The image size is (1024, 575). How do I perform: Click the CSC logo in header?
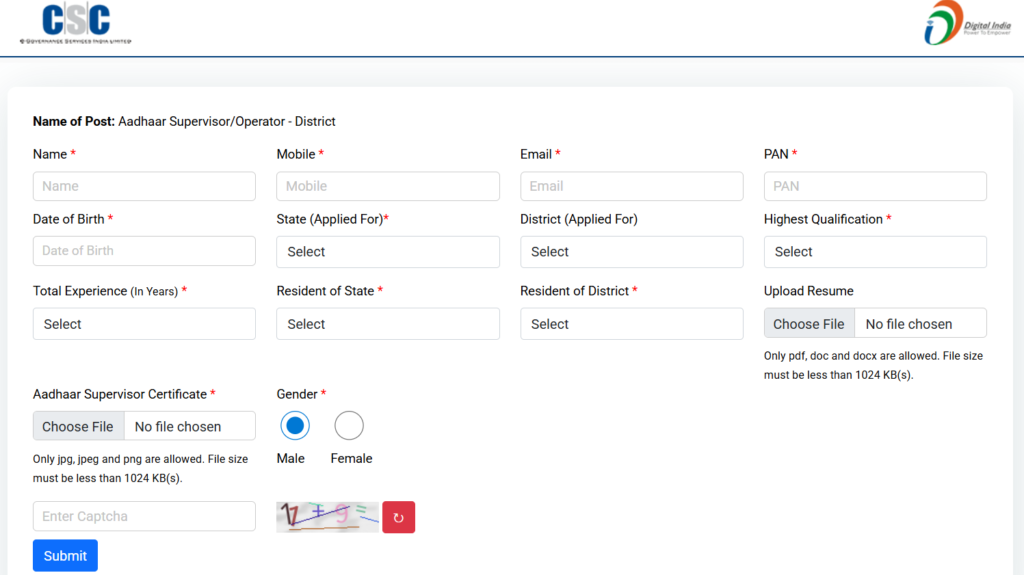(x=75, y=24)
